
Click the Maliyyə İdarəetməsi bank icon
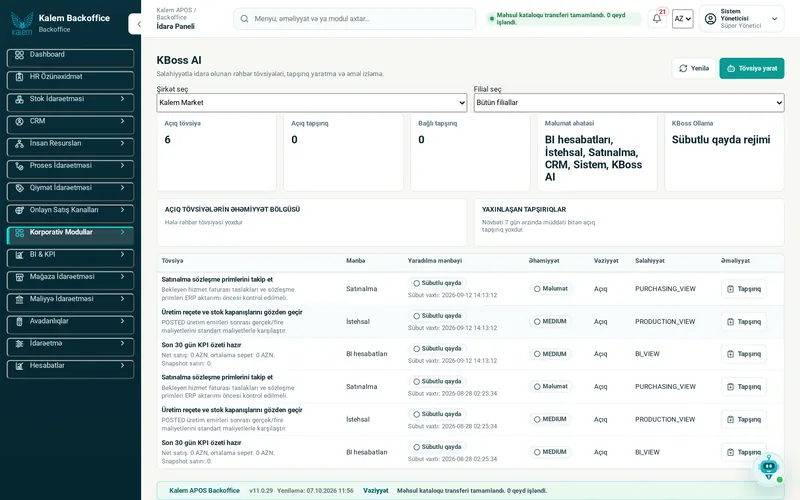pos(19,299)
